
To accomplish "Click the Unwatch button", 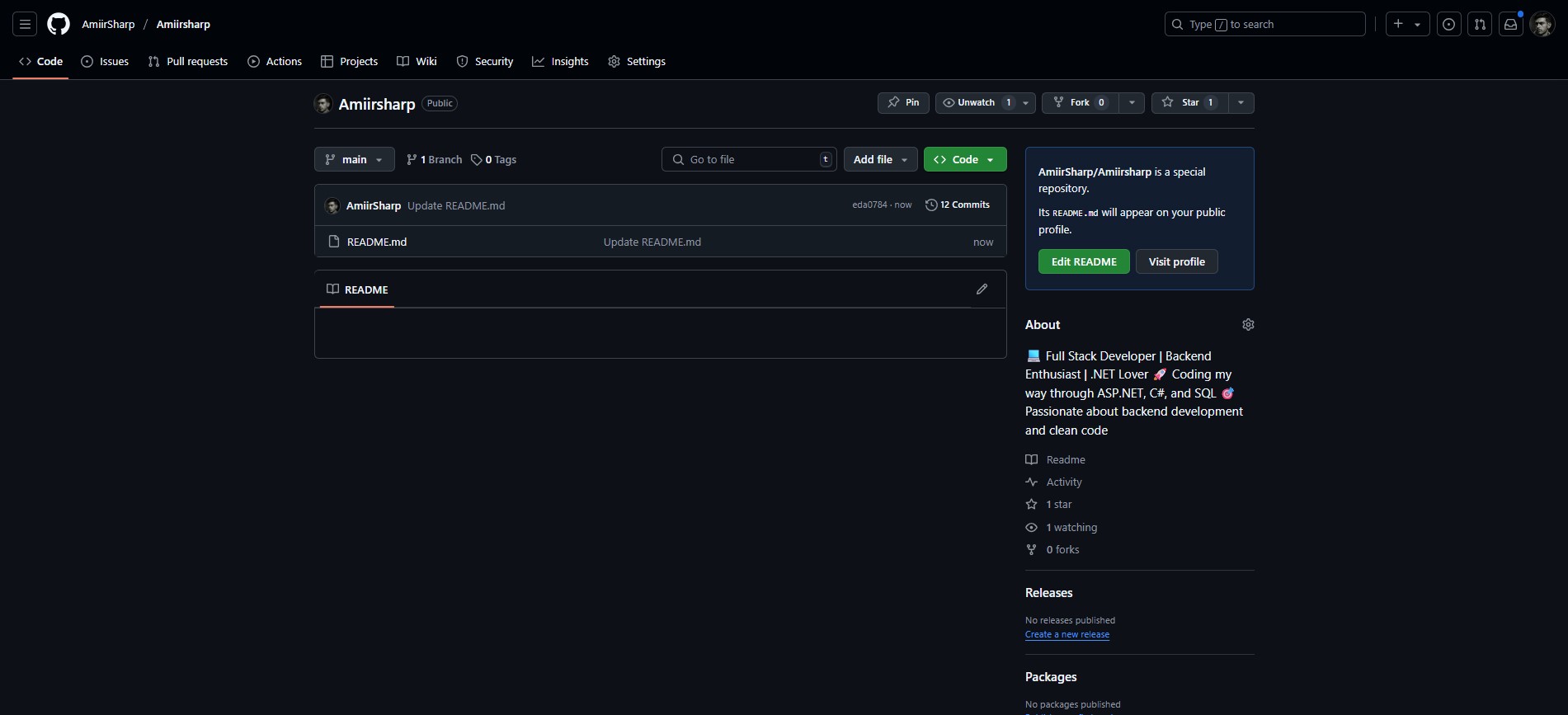I will pyautogui.click(x=976, y=103).
